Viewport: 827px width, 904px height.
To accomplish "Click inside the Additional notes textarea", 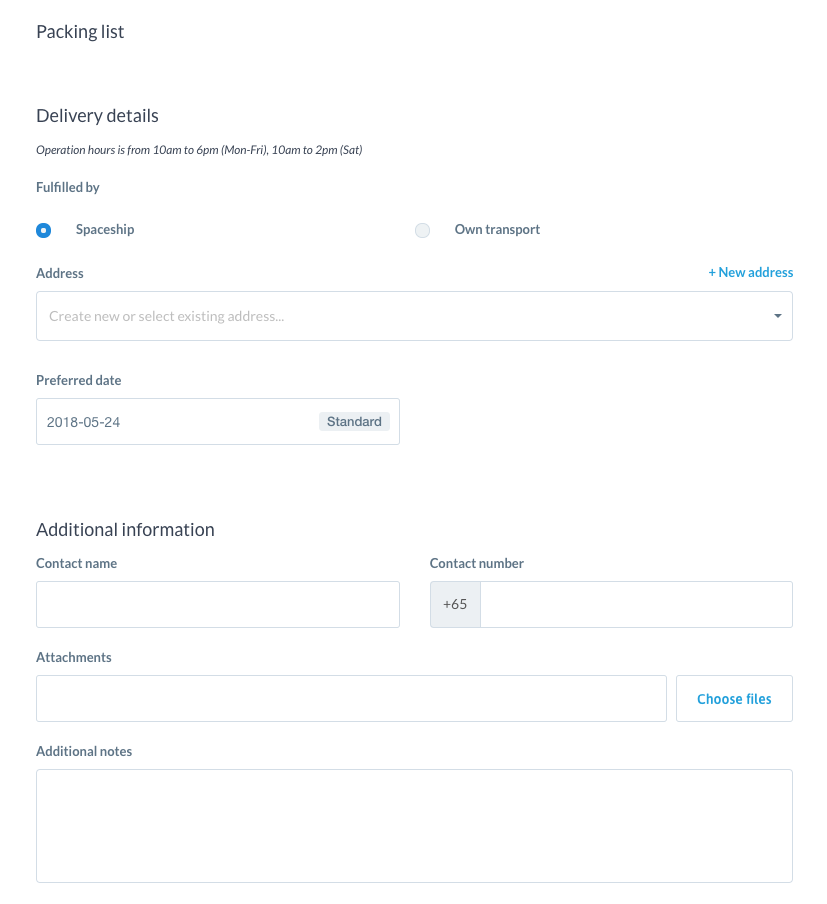I will pos(414,825).
